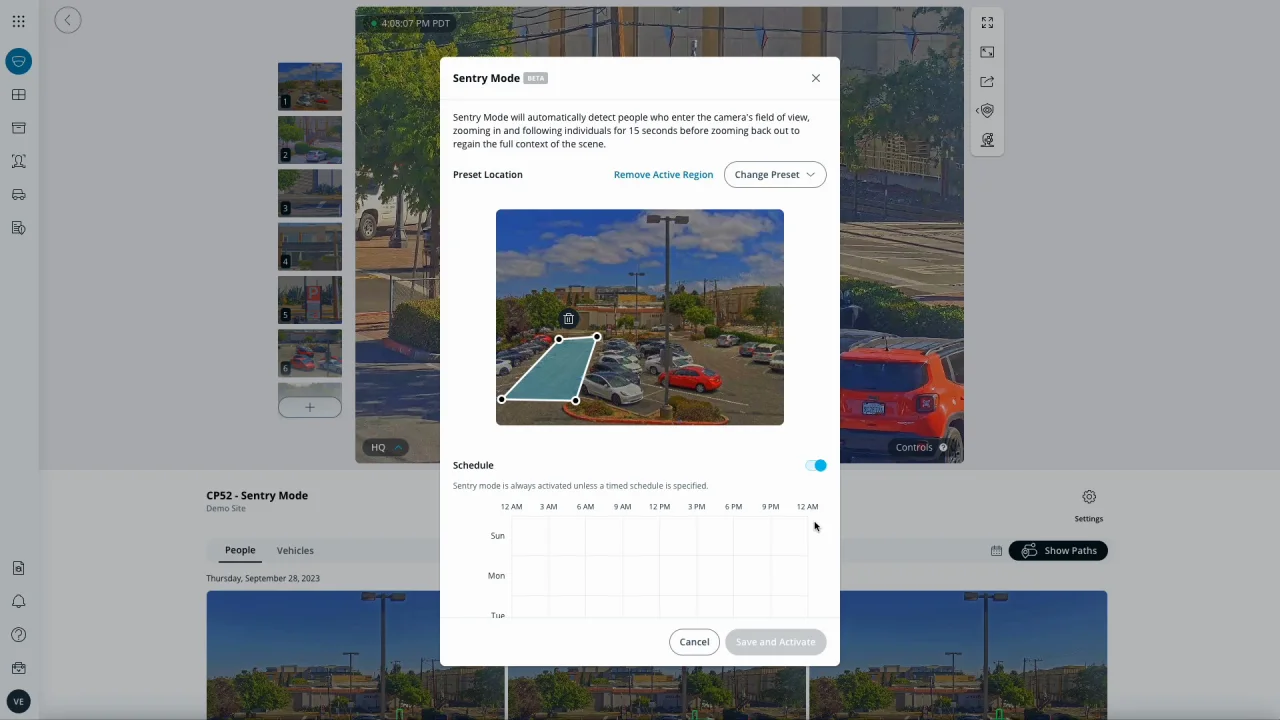The width and height of the screenshot is (1280, 720).
Task: Click the Show Paths button
Action: [x=1058, y=551]
